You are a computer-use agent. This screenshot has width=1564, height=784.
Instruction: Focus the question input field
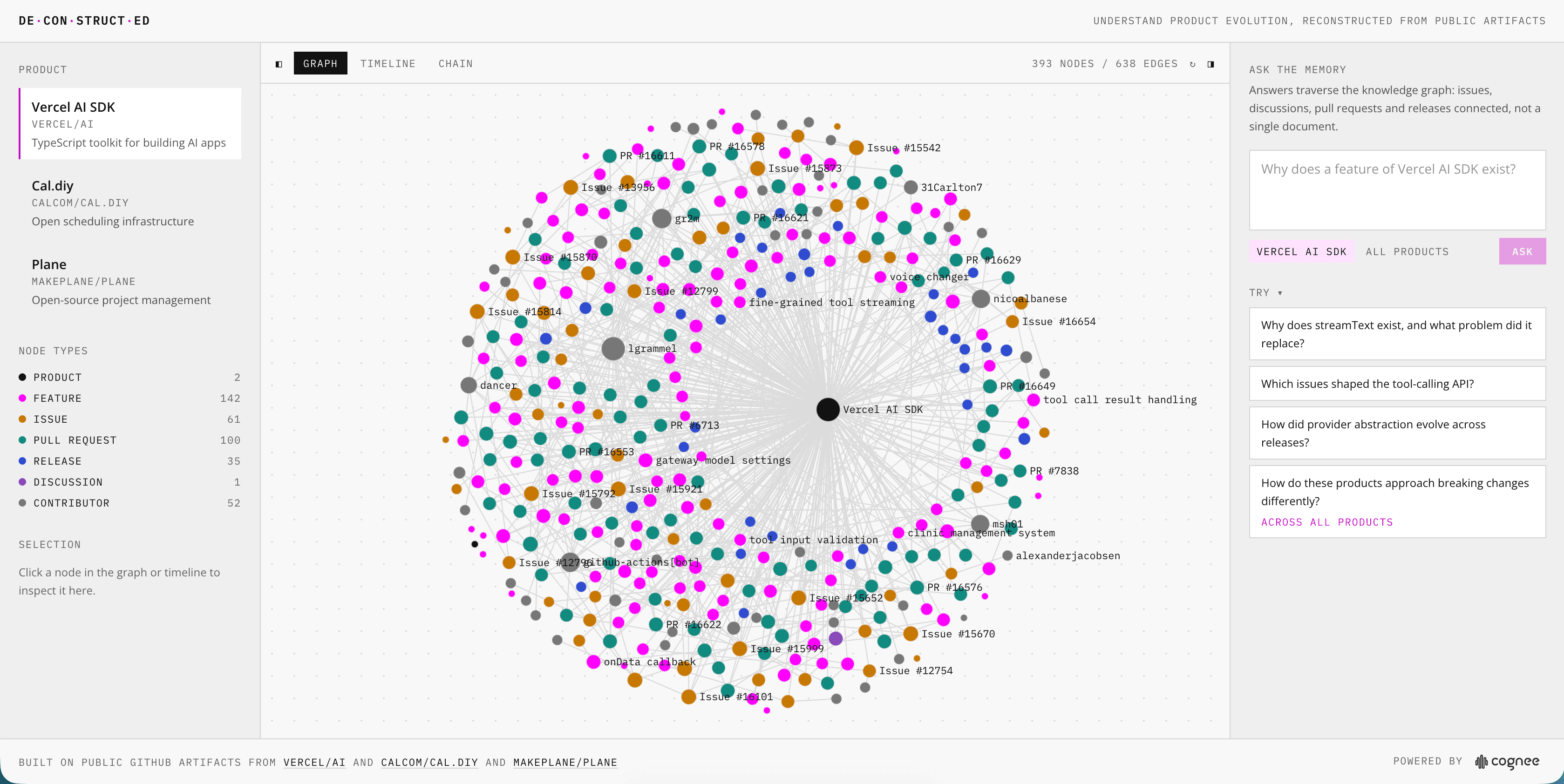click(1397, 190)
